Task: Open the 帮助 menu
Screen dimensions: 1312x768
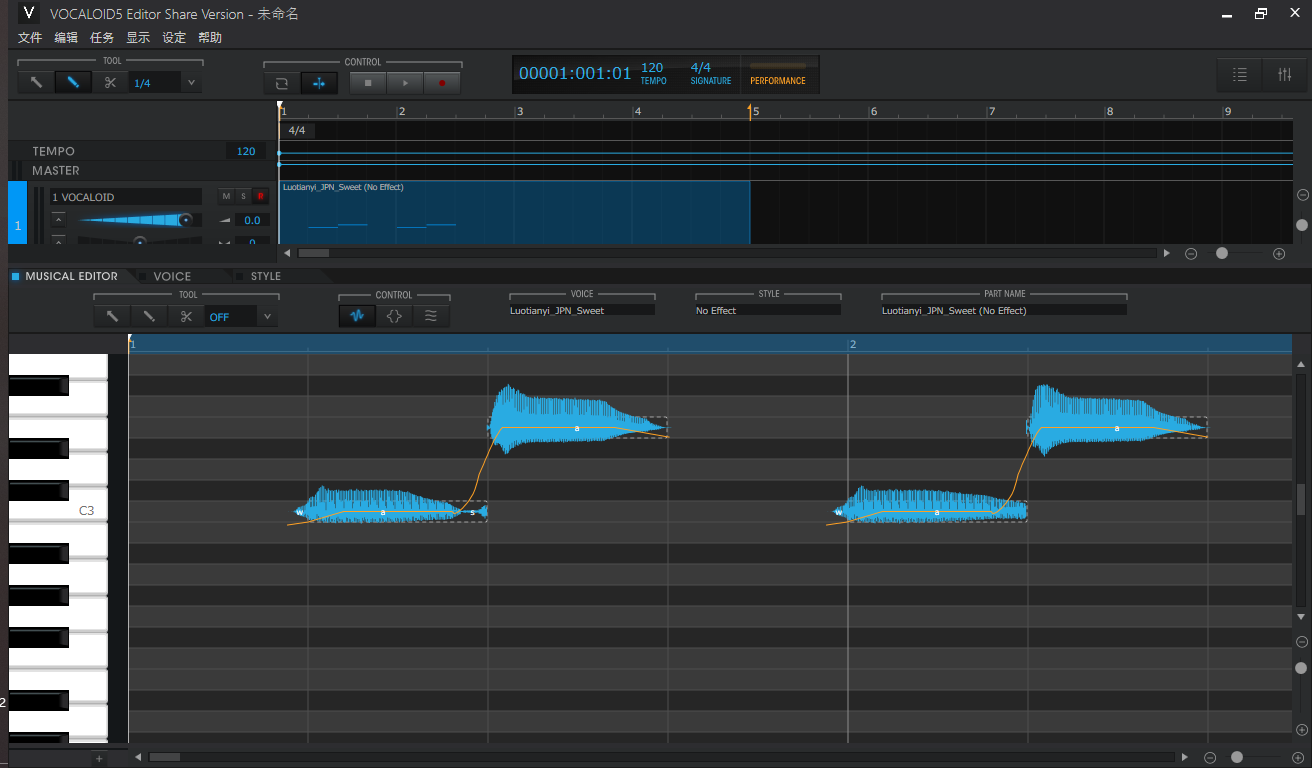Action: pos(210,38)
